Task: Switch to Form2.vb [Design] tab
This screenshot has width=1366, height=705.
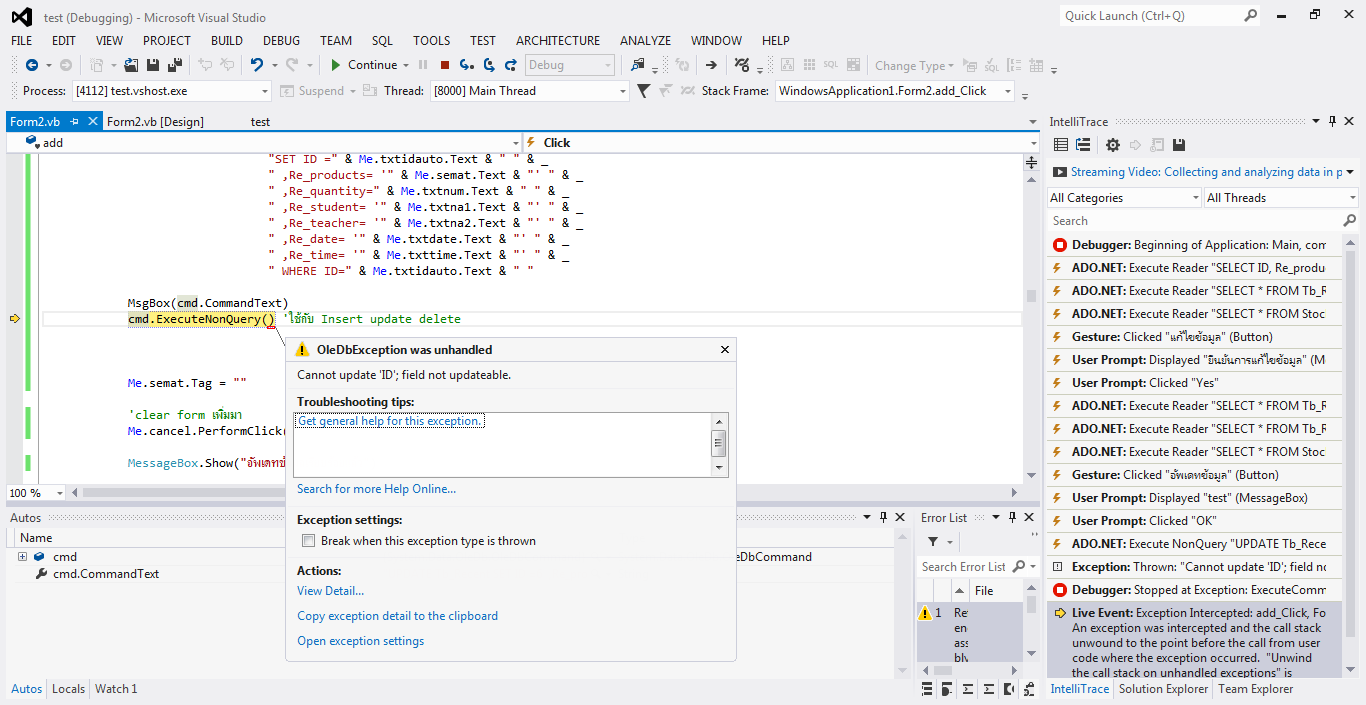Action: pos(155,122)
